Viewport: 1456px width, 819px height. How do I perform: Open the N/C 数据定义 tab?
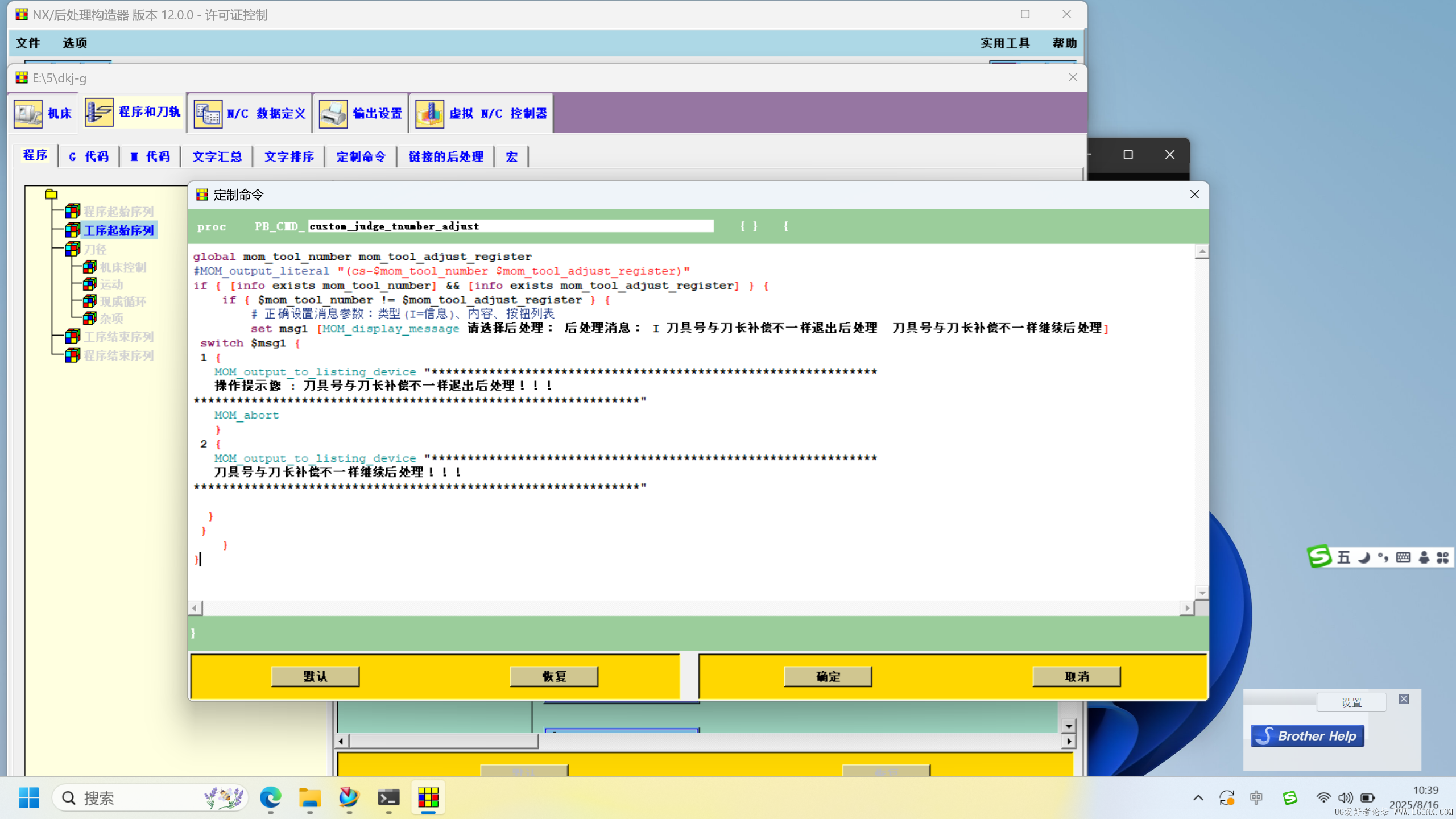250,113
